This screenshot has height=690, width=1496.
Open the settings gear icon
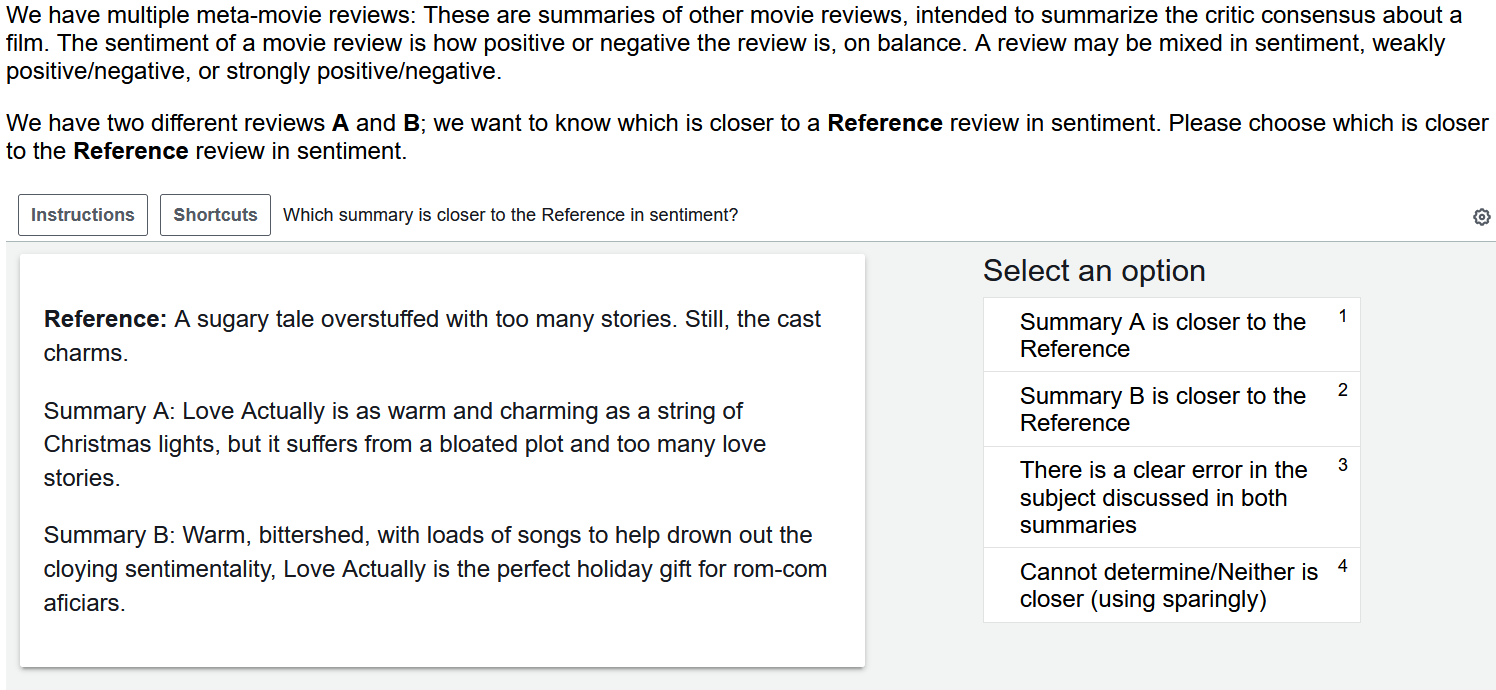(1482, 217)
